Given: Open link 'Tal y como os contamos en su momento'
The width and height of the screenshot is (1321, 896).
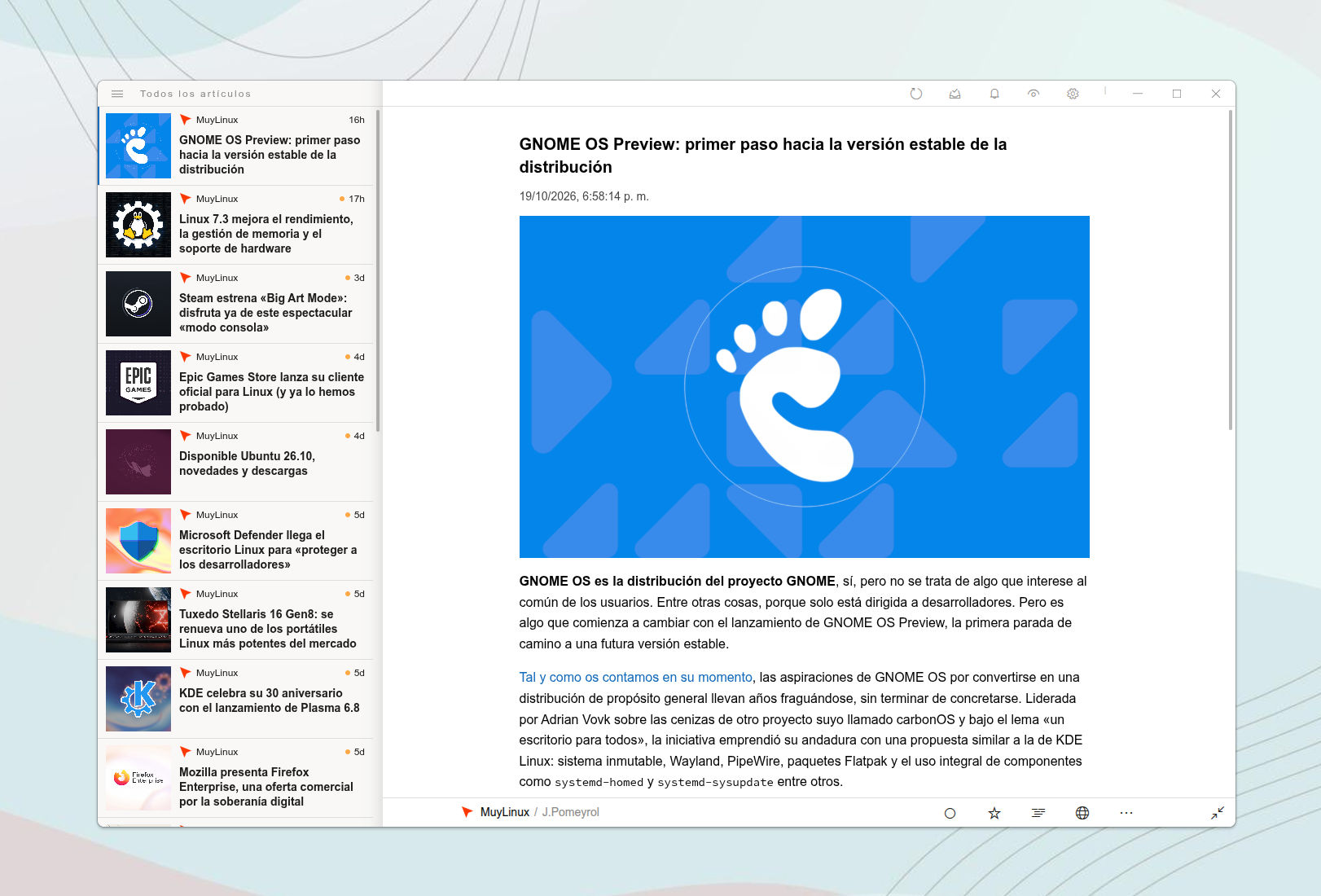Looking at the screenshot, I should [x=636, y=677].
